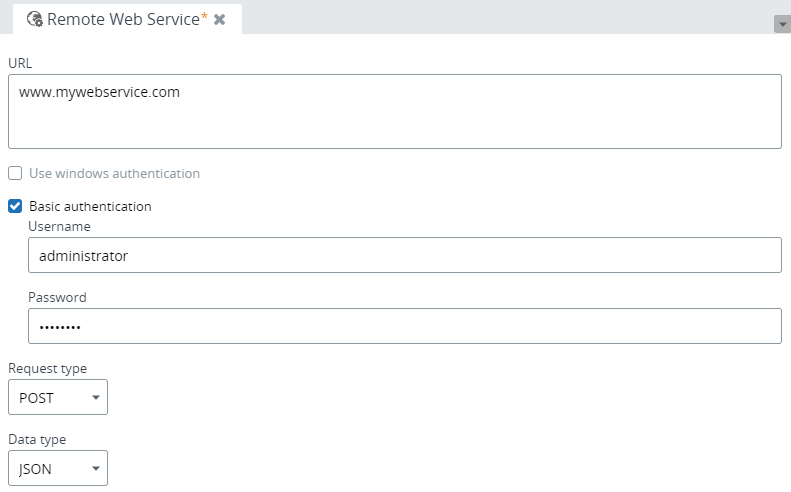
Task: Click the arrow on the JSON dropdown
Action: (x=95, y=468)
